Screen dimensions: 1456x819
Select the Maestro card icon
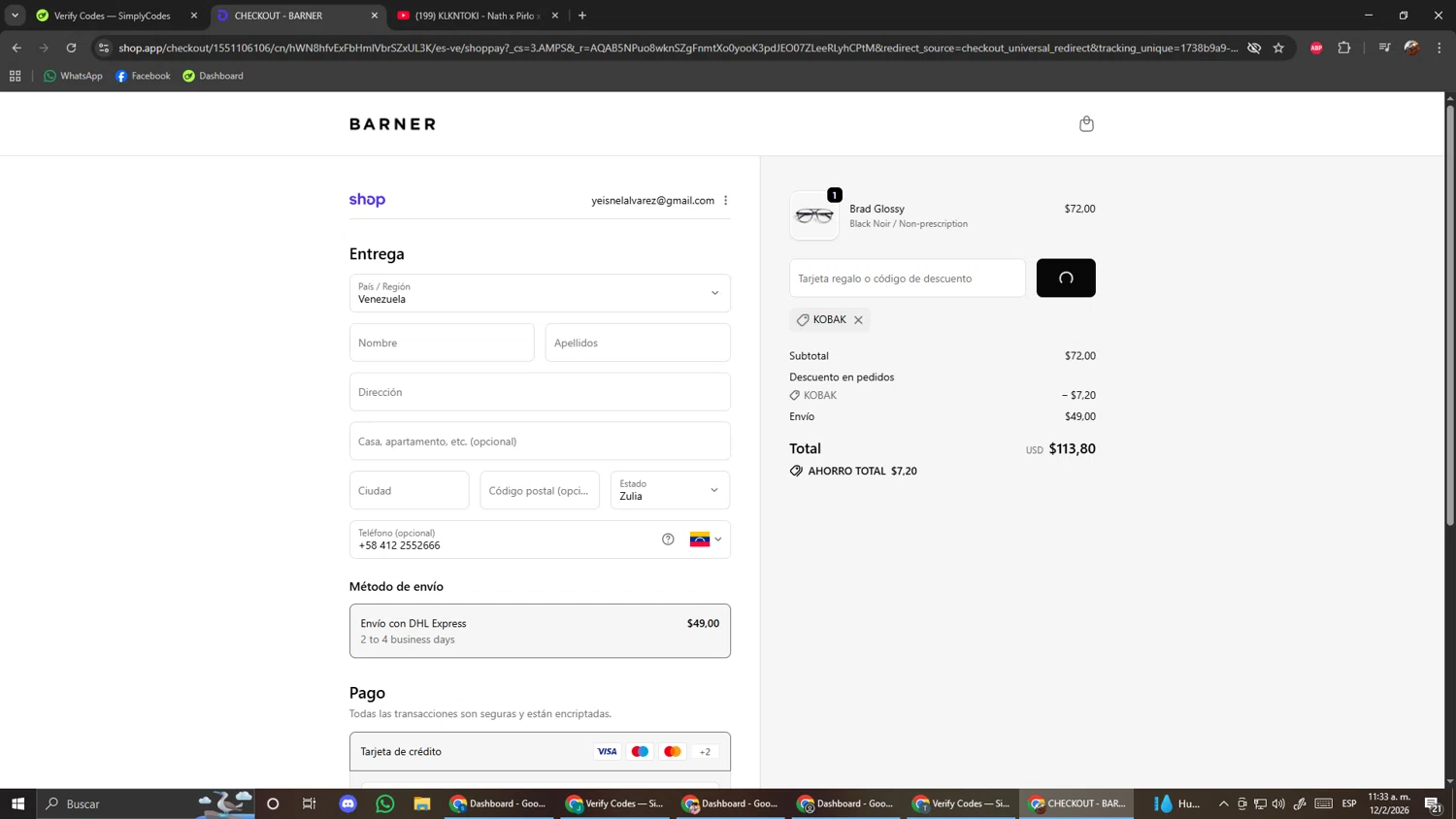coord(640,751)
